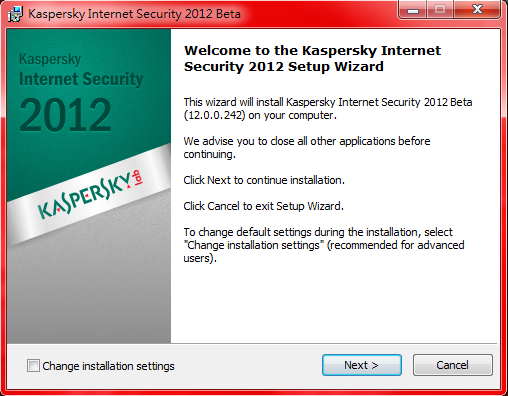Click the Next > button
Screen dimensions: 508x396
coord(362,365)
